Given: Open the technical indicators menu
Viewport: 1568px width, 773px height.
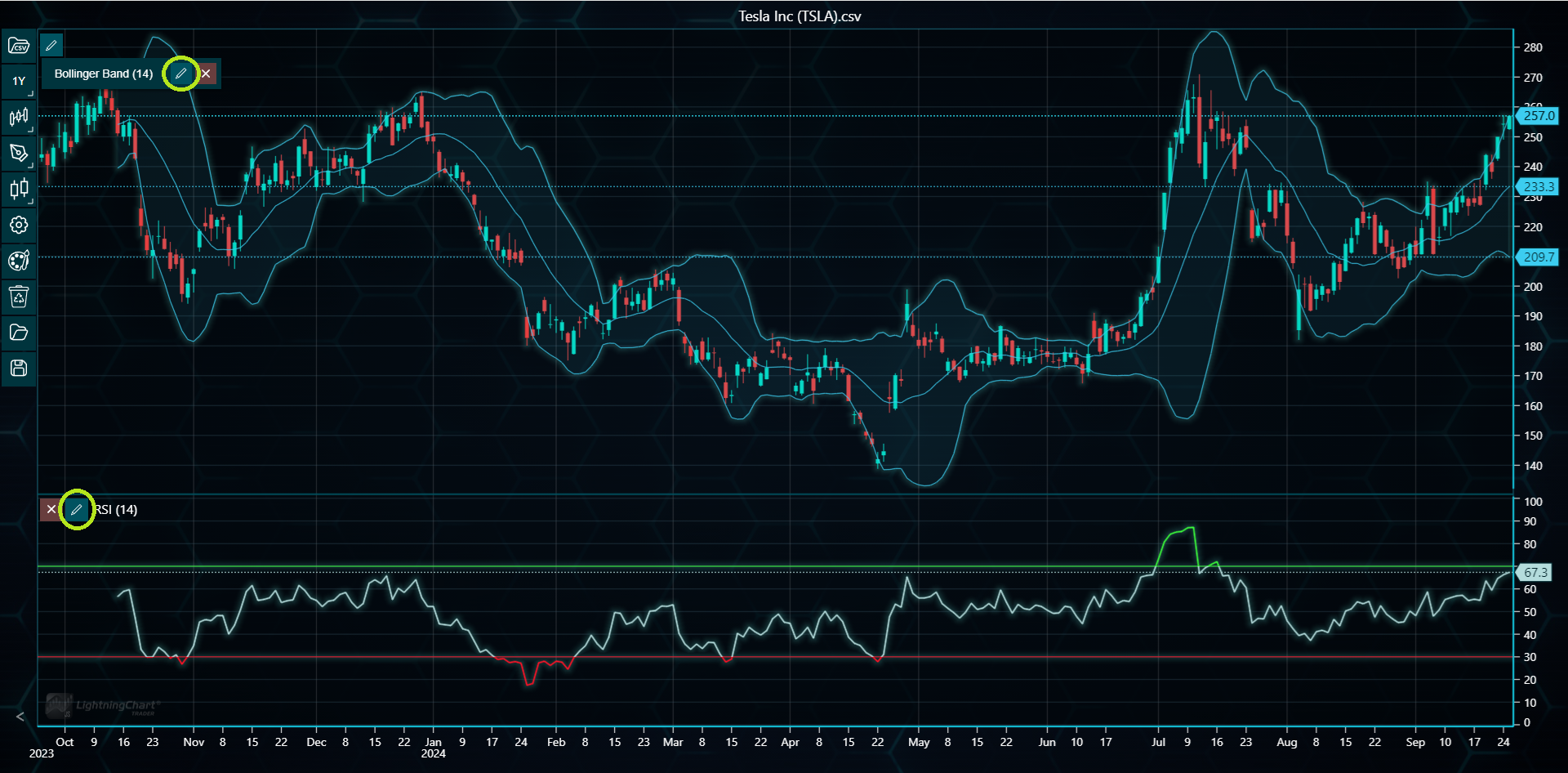Looking at the screenshot, I should [19, 189].
